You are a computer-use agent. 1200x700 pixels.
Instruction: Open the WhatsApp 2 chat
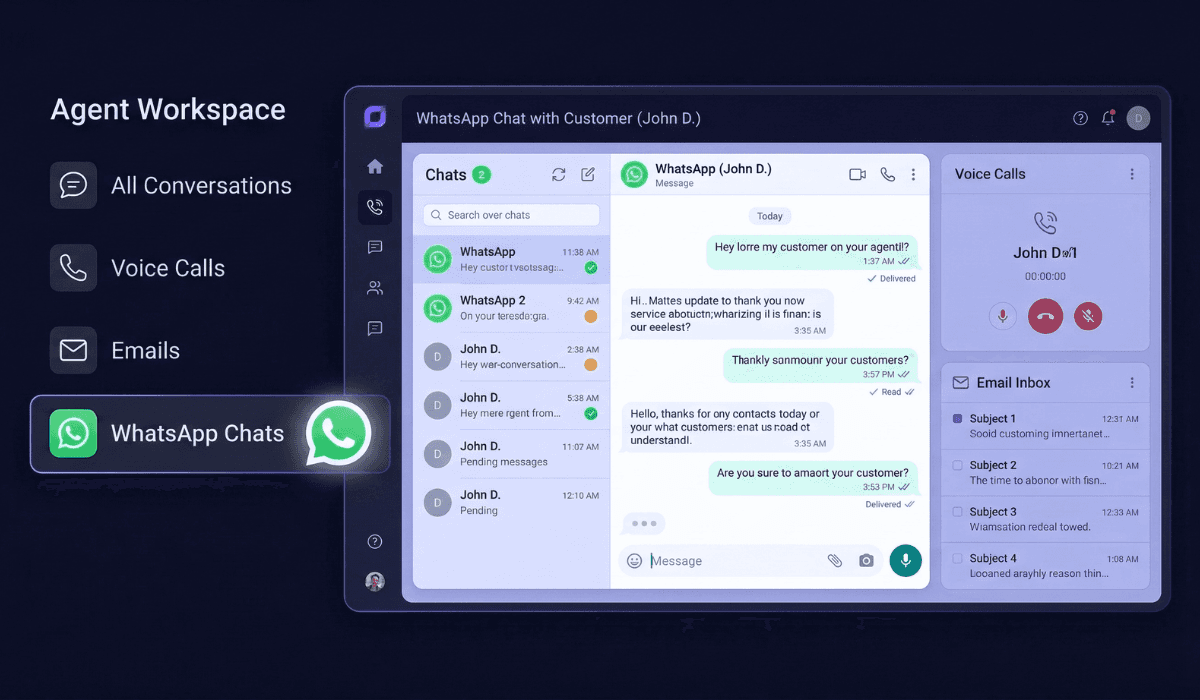tap(511, 308)
